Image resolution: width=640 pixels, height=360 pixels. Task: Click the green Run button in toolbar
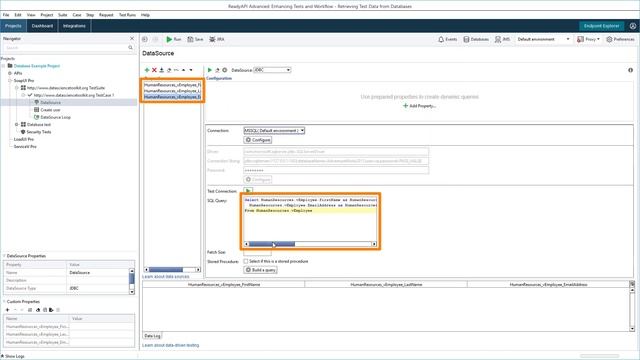point(173,39)
